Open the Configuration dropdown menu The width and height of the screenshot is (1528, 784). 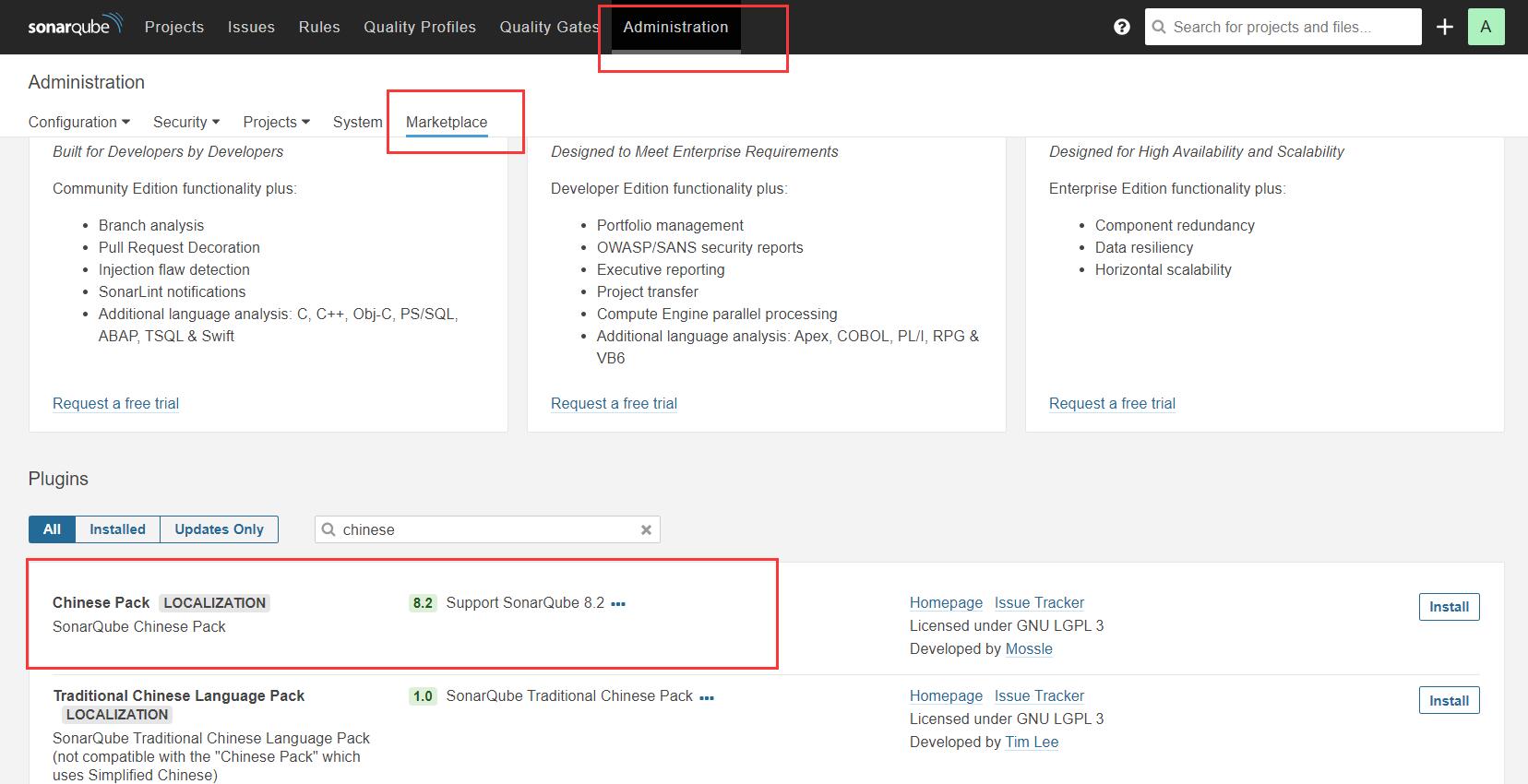click(x=79, y=122)
